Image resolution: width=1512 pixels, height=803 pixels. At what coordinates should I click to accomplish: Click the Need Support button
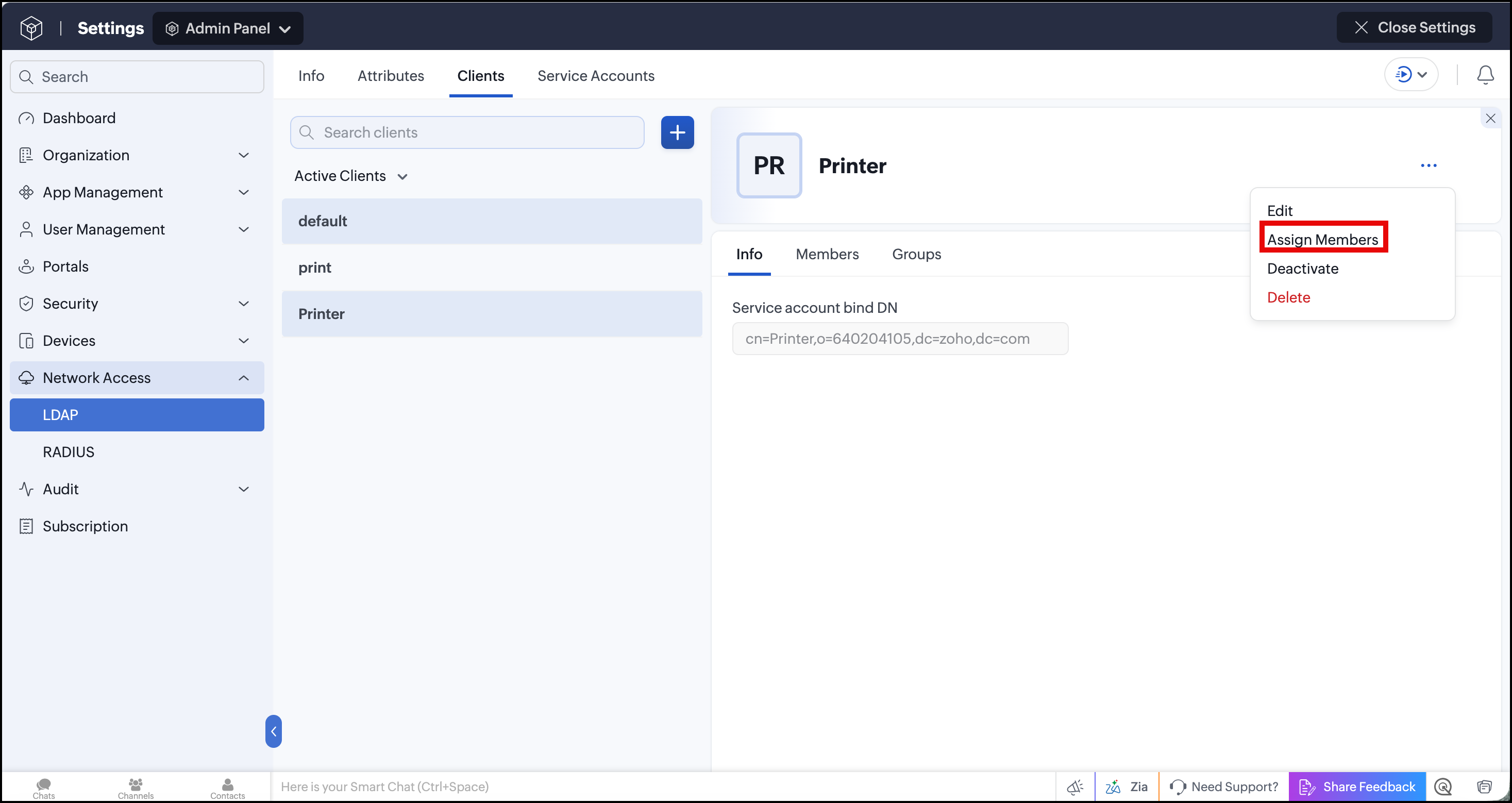tap(1224, 787)
